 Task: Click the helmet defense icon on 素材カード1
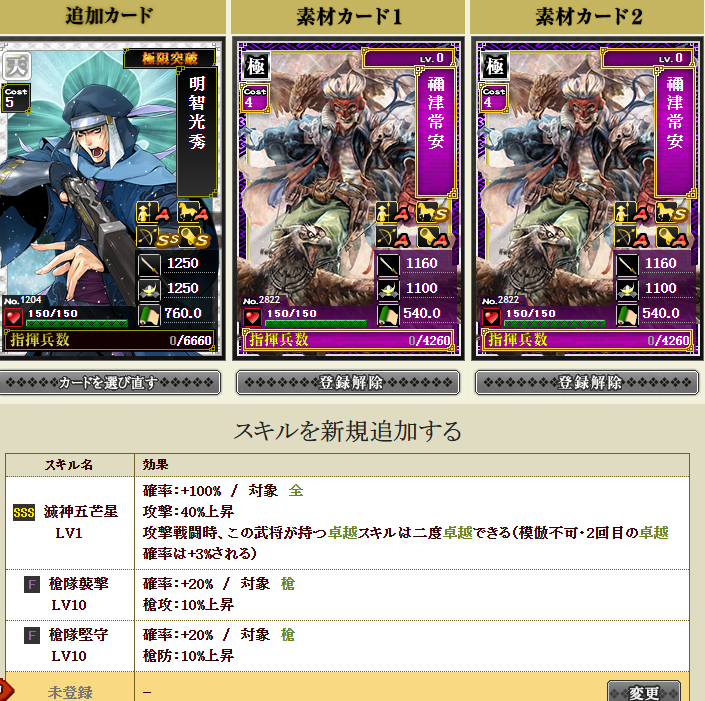click(388, 289)
